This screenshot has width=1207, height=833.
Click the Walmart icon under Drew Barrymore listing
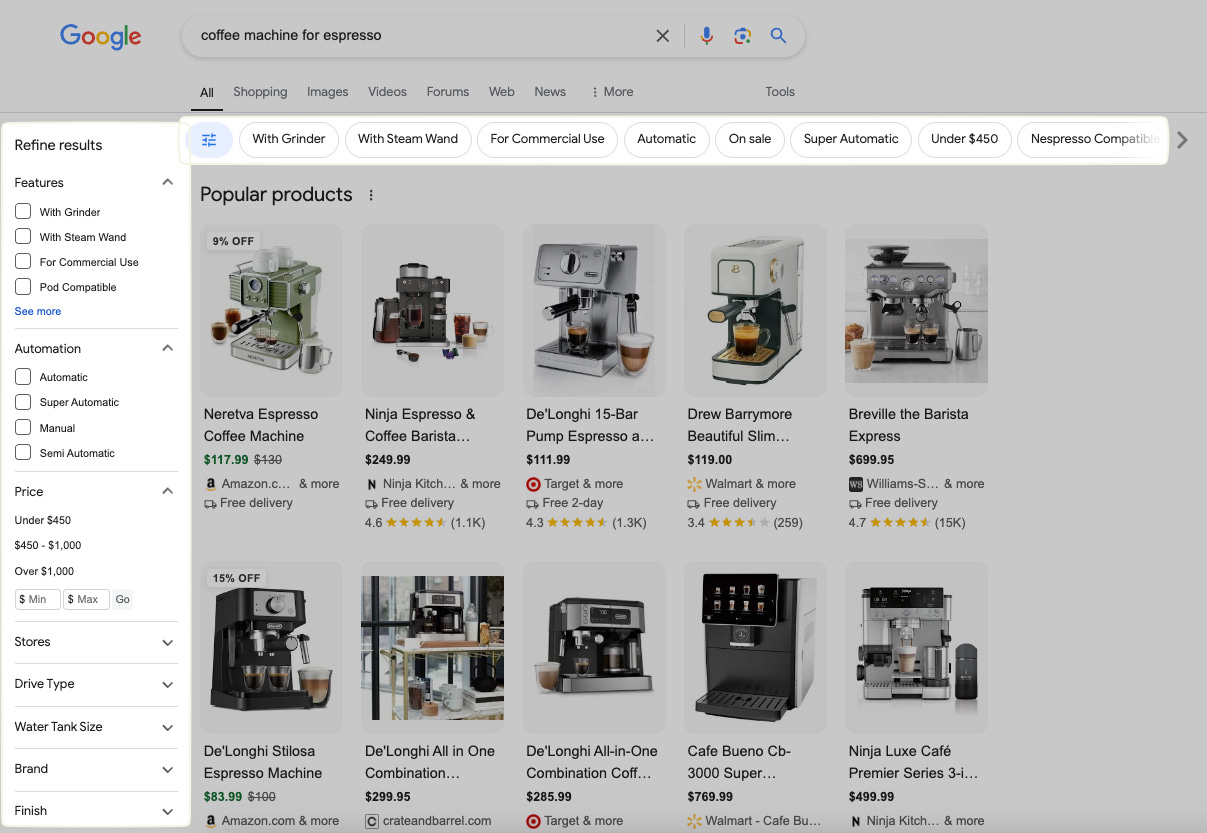click(x=694, y=484)
